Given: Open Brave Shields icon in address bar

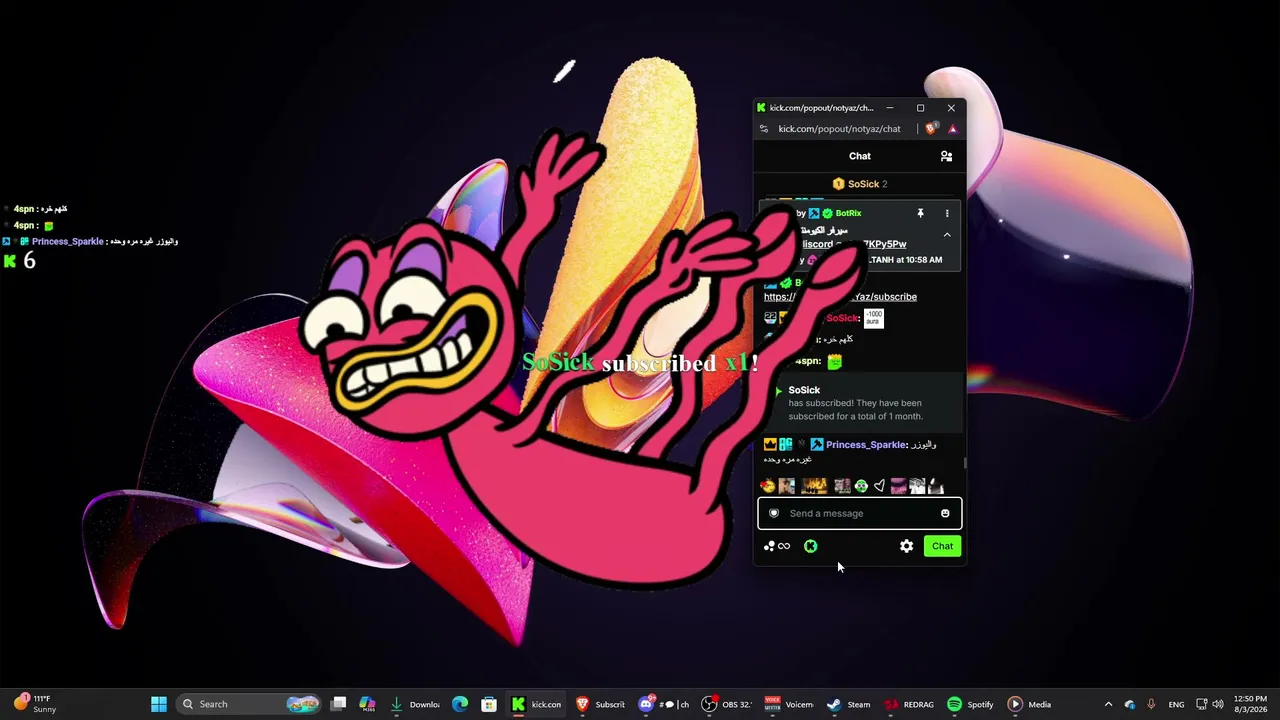Looking at the screenshot, I should [931, 129].
